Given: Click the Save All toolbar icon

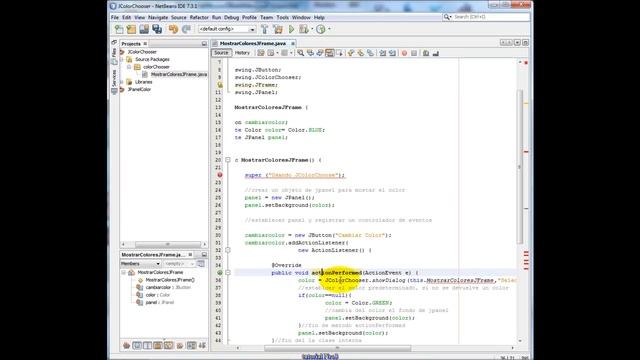Looking at the screenshot, I should click(157, 29).
